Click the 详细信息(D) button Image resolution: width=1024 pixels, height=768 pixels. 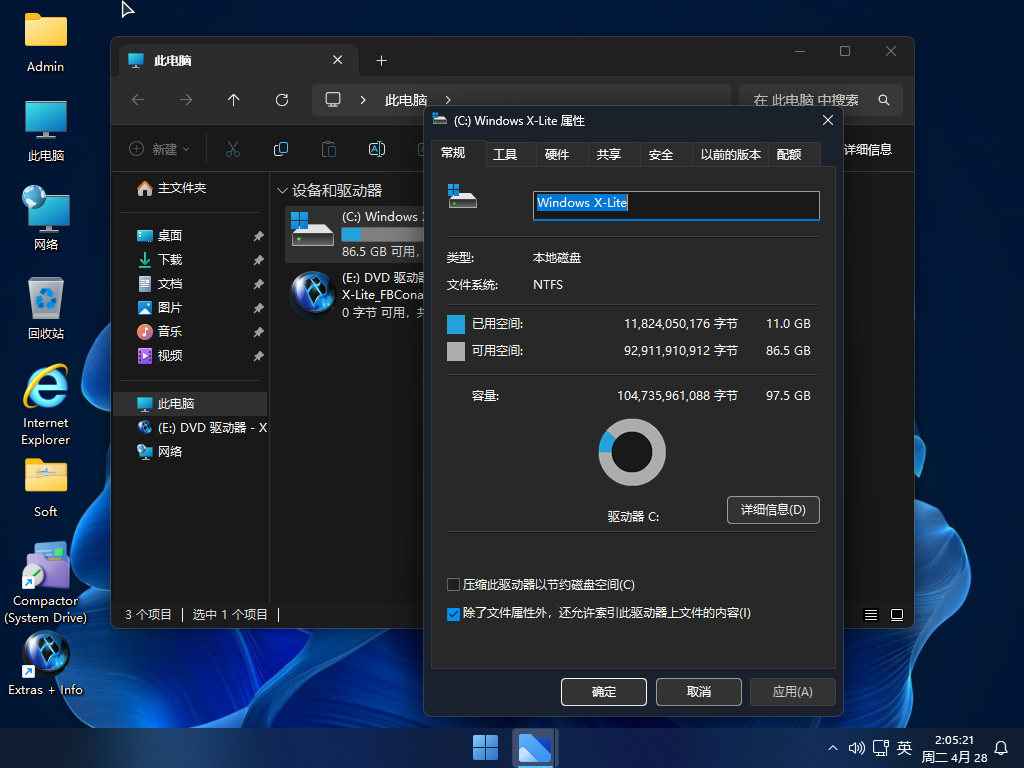[773, 510]
